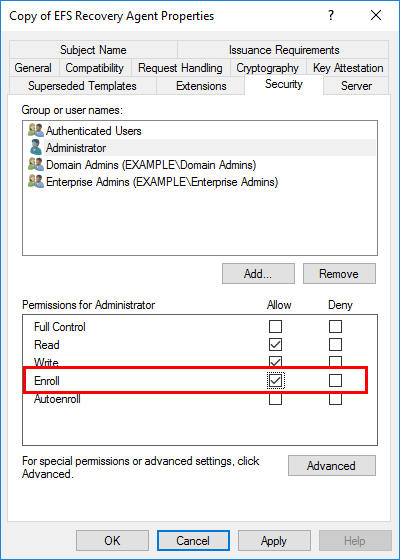Click the Add... button
The image size is (400, 560).
258,274
